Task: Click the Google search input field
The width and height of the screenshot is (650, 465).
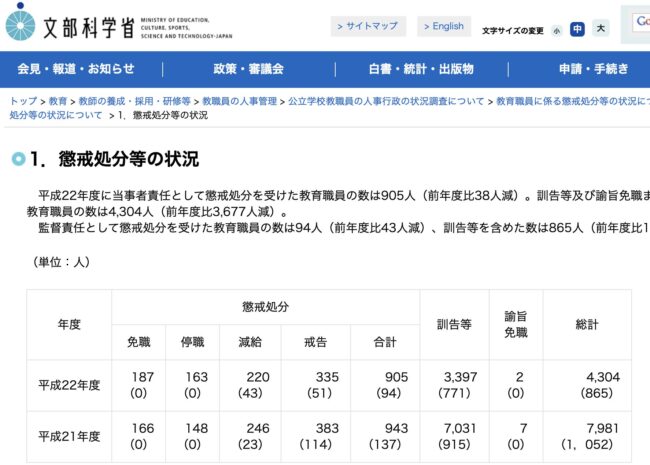Action: [x=640, y=22]
